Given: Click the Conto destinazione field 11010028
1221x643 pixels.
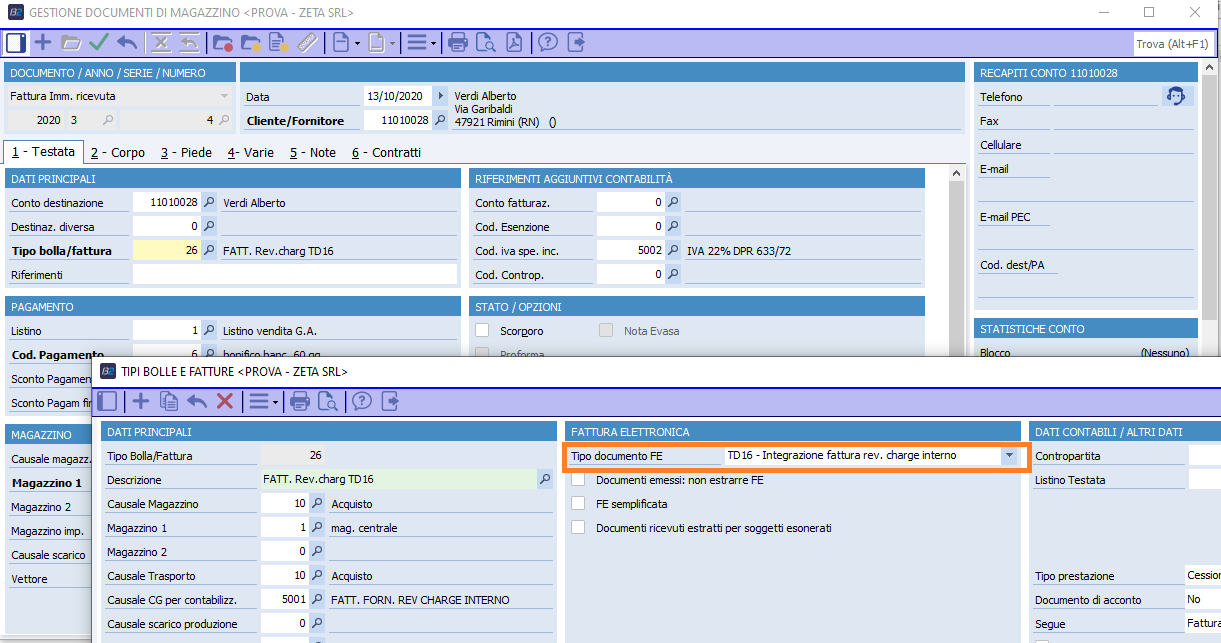Looking at the screenshot, I should pyautogui.click(x=166, y=202).
